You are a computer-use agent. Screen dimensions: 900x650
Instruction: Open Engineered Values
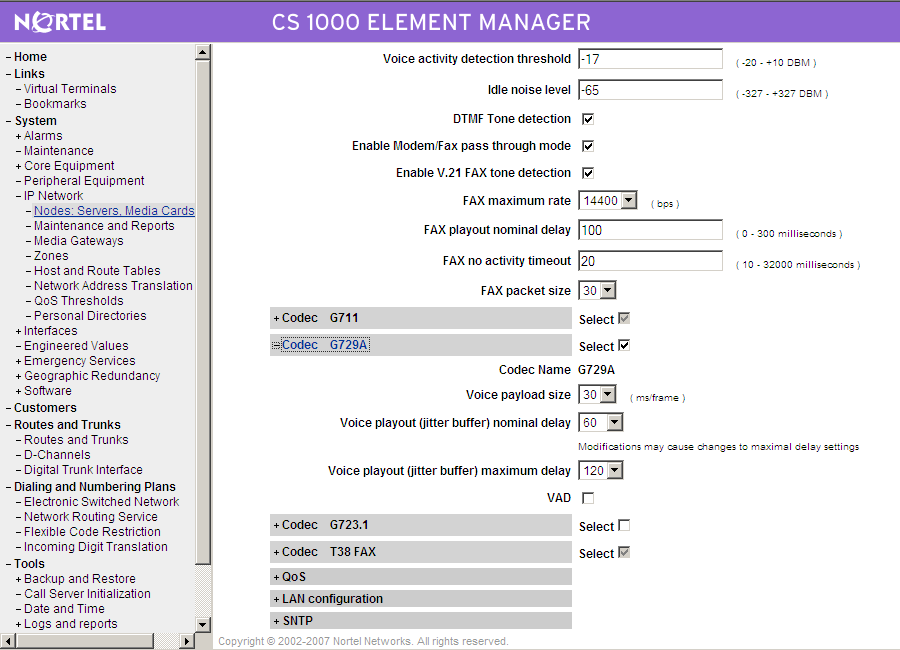pos(76,346)
